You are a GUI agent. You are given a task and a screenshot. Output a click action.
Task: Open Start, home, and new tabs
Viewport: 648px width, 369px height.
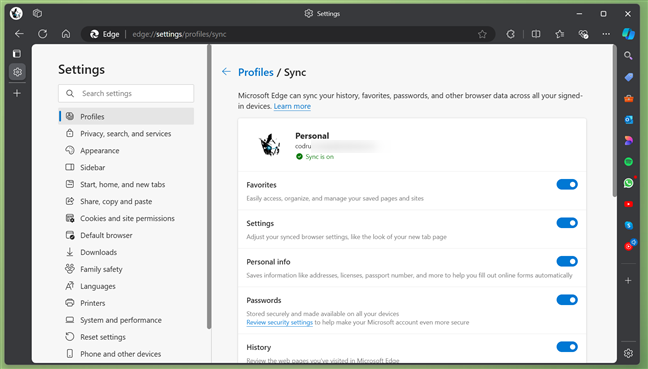[126, 184]
